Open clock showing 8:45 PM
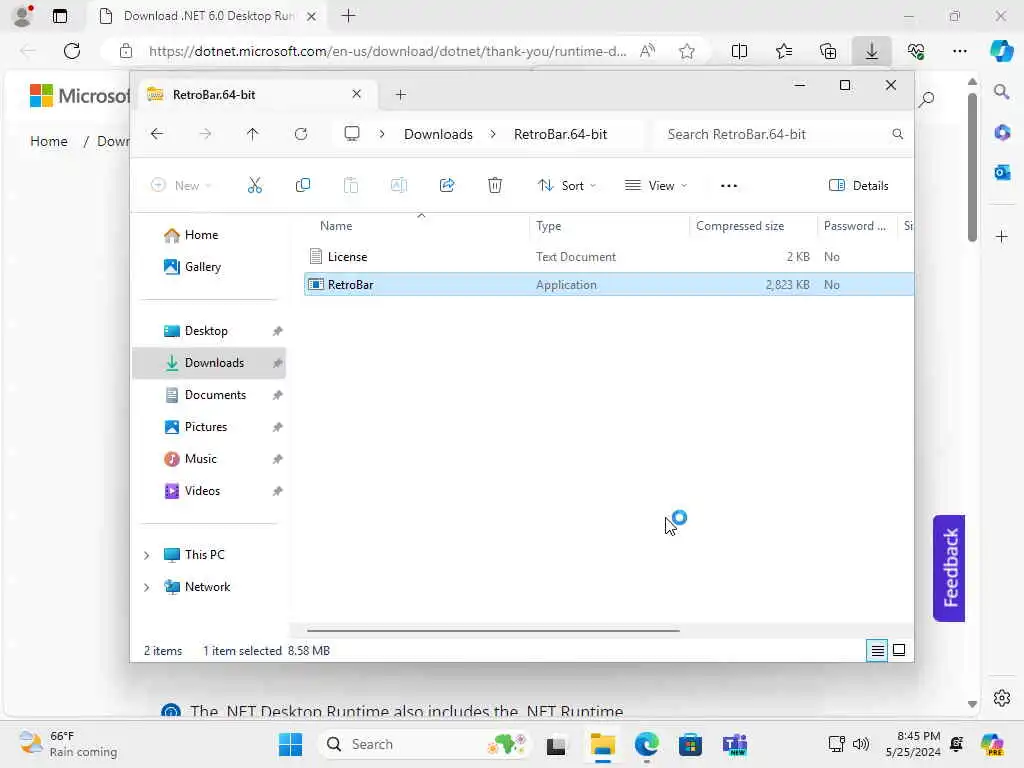 tap(913, 744)
